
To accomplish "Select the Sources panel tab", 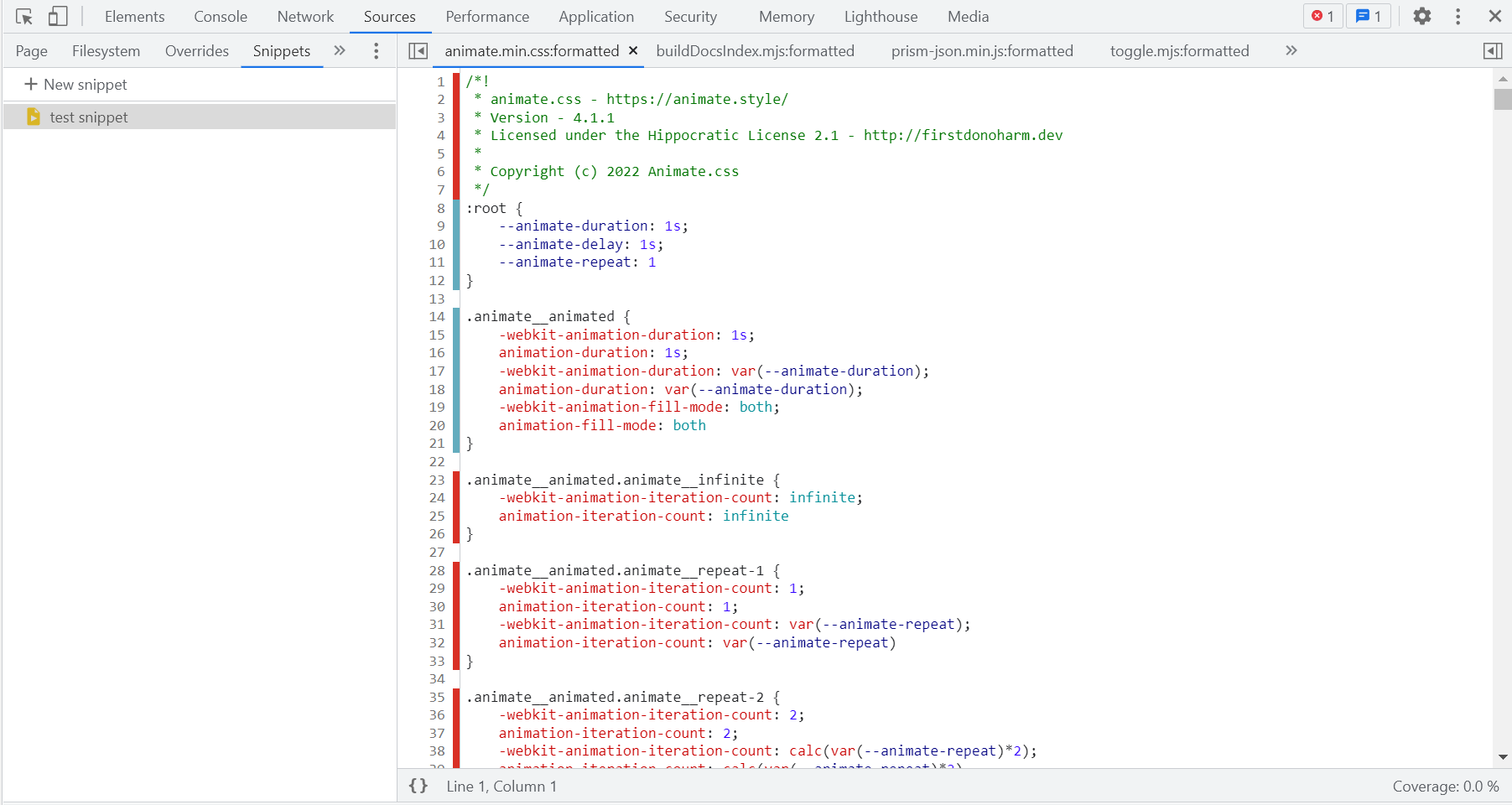I will (x=390, y=17).
